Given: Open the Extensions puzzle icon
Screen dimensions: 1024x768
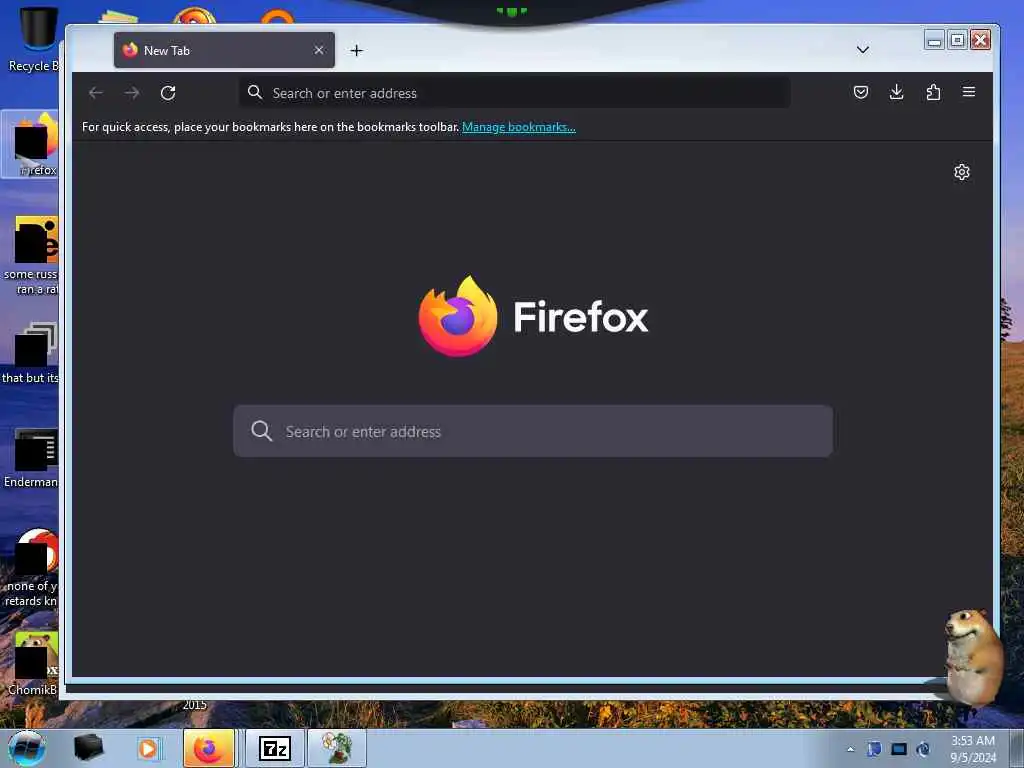Looking at the screenshot, I should click(x=933, y=92).
